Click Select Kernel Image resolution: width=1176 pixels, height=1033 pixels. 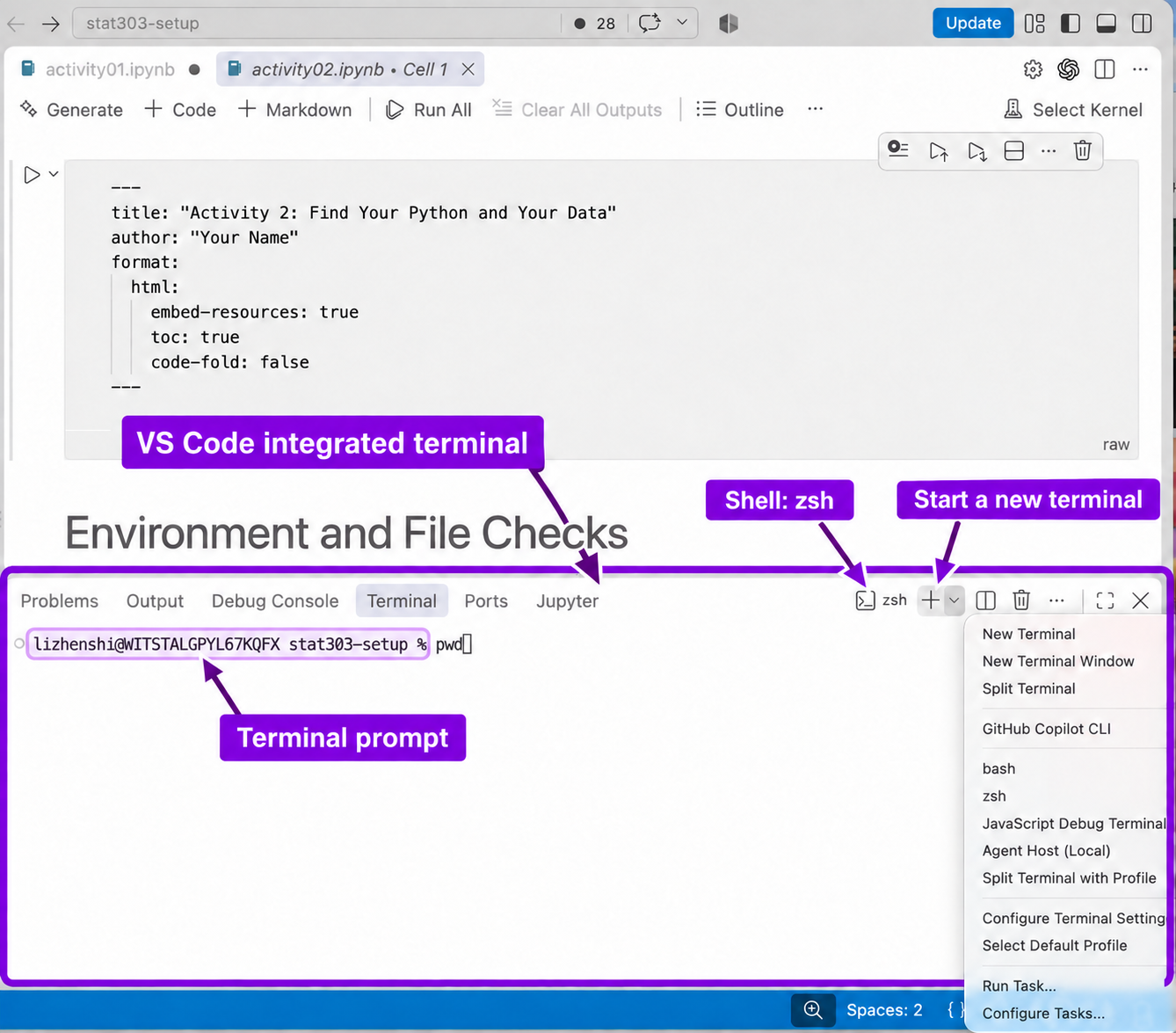tap(1074, 109)
